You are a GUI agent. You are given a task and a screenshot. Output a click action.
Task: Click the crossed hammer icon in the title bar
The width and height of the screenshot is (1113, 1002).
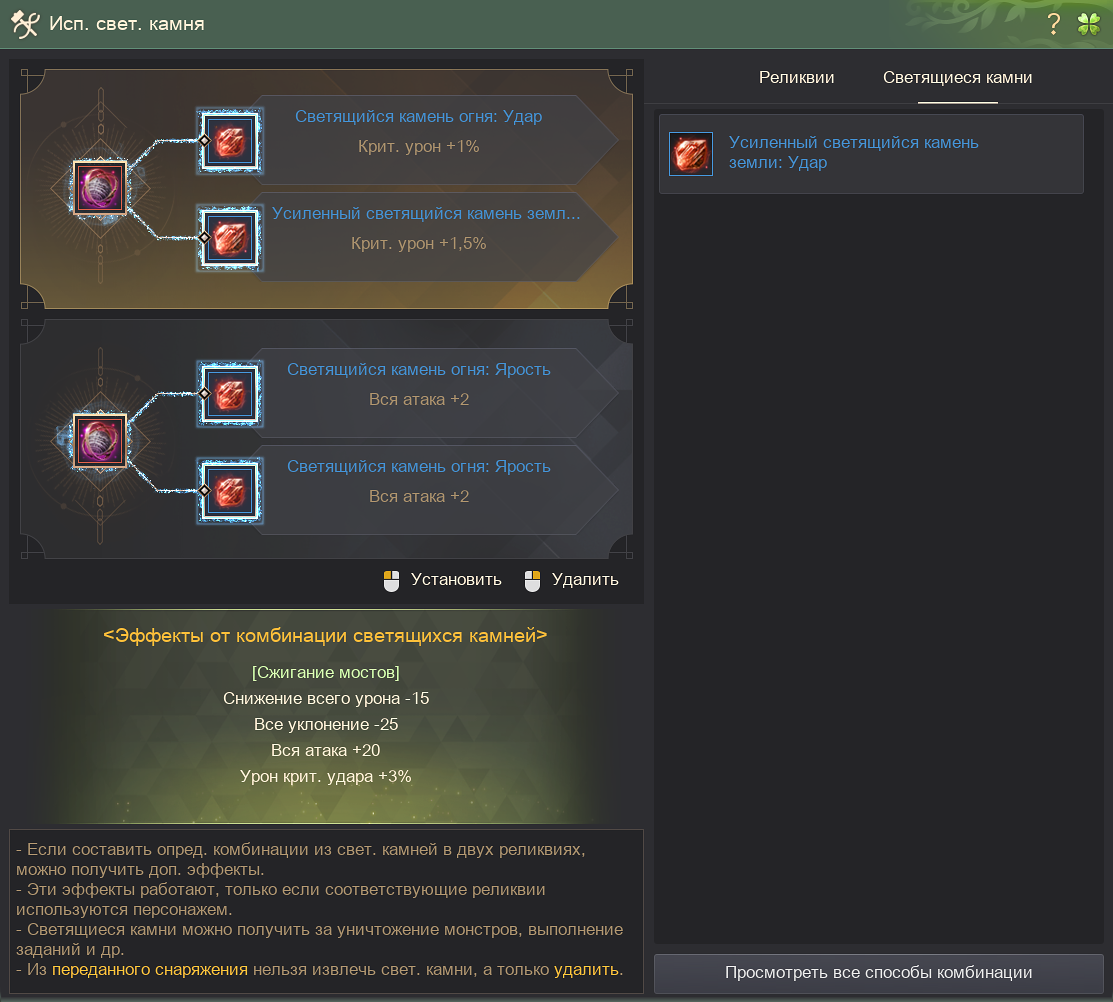[25, 24]
